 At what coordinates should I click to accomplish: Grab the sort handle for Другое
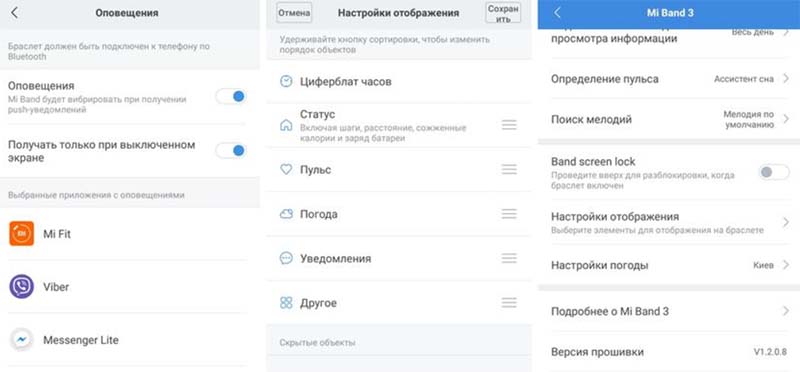(509, 303)
